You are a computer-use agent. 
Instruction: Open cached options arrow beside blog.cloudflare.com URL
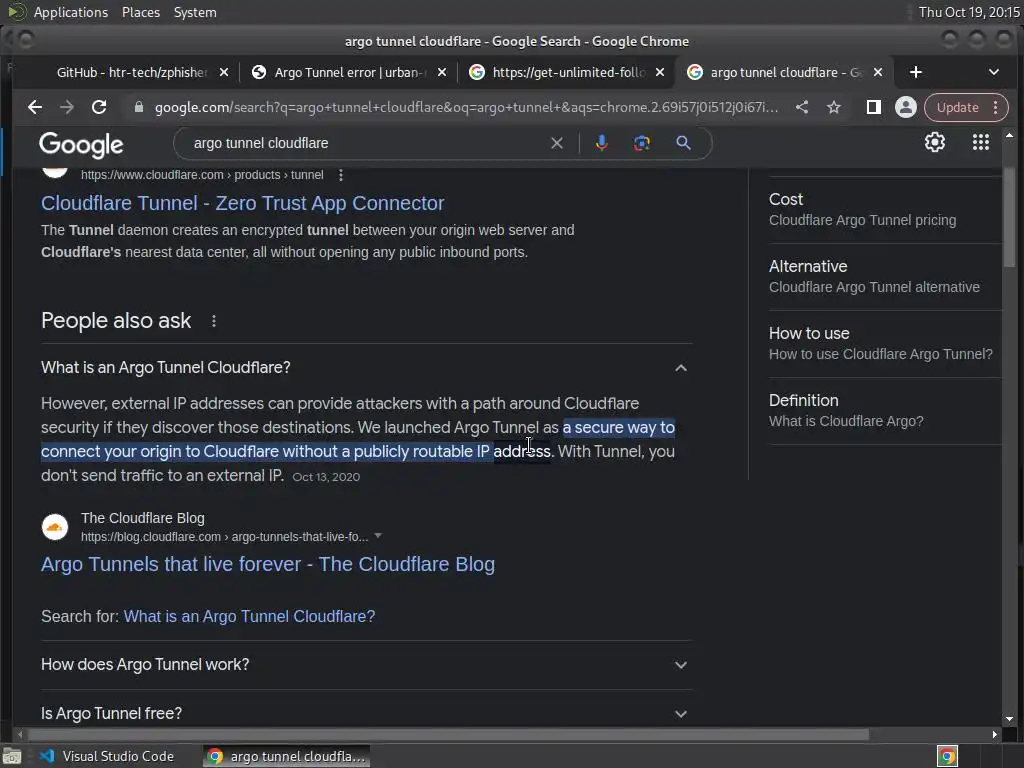[377, 536]
